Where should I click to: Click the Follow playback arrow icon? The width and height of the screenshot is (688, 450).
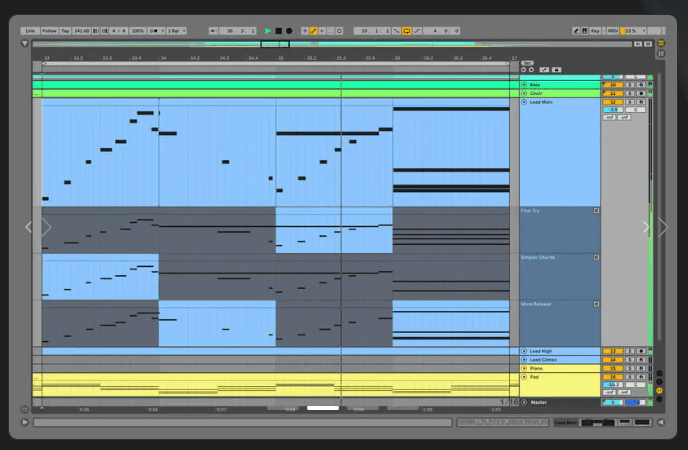(x=213, y=31)
